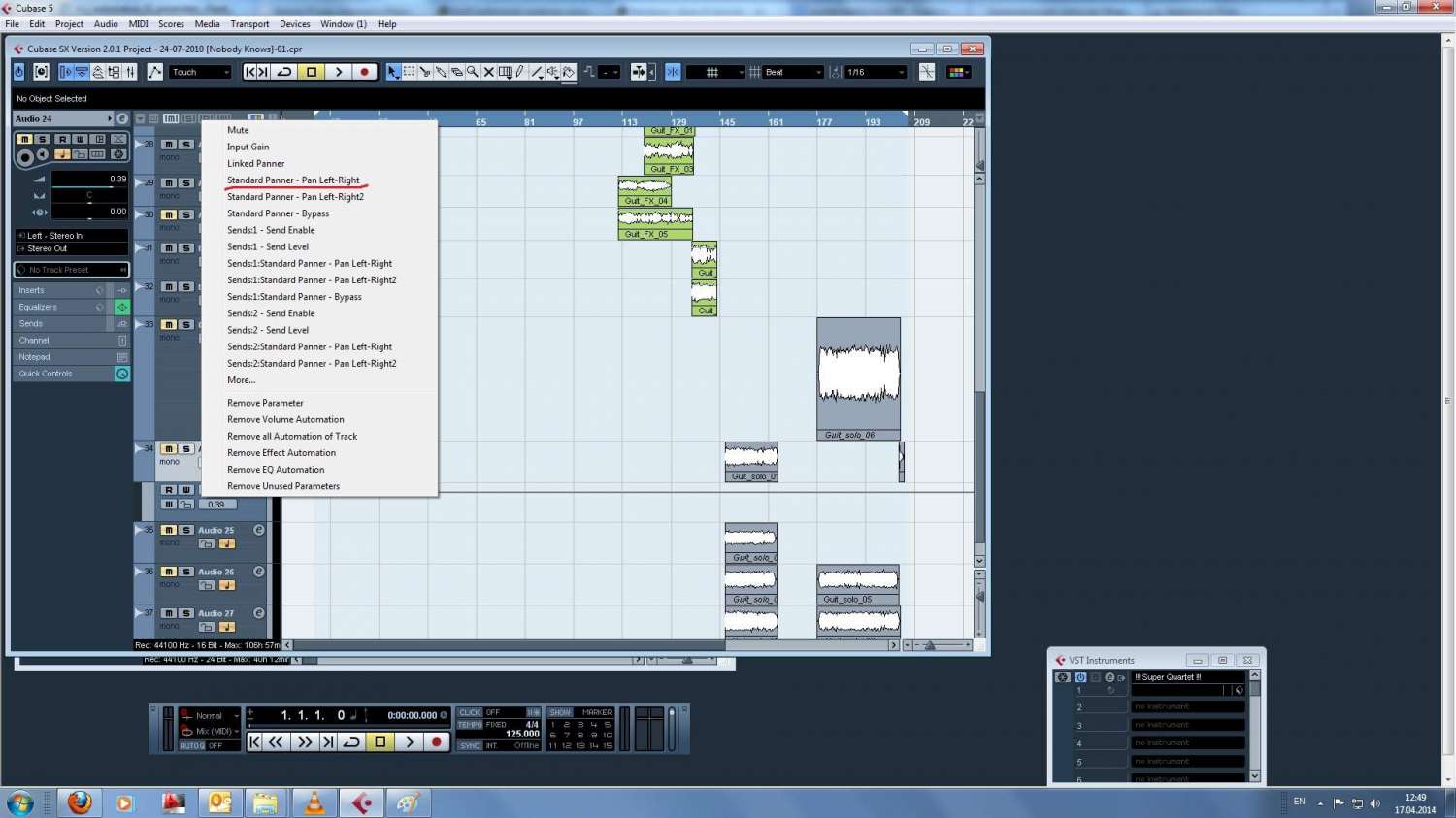Select the Mute (X) tool in toolbar
Viewport: 1456px width, 818px height.
[x=488, y=72]
